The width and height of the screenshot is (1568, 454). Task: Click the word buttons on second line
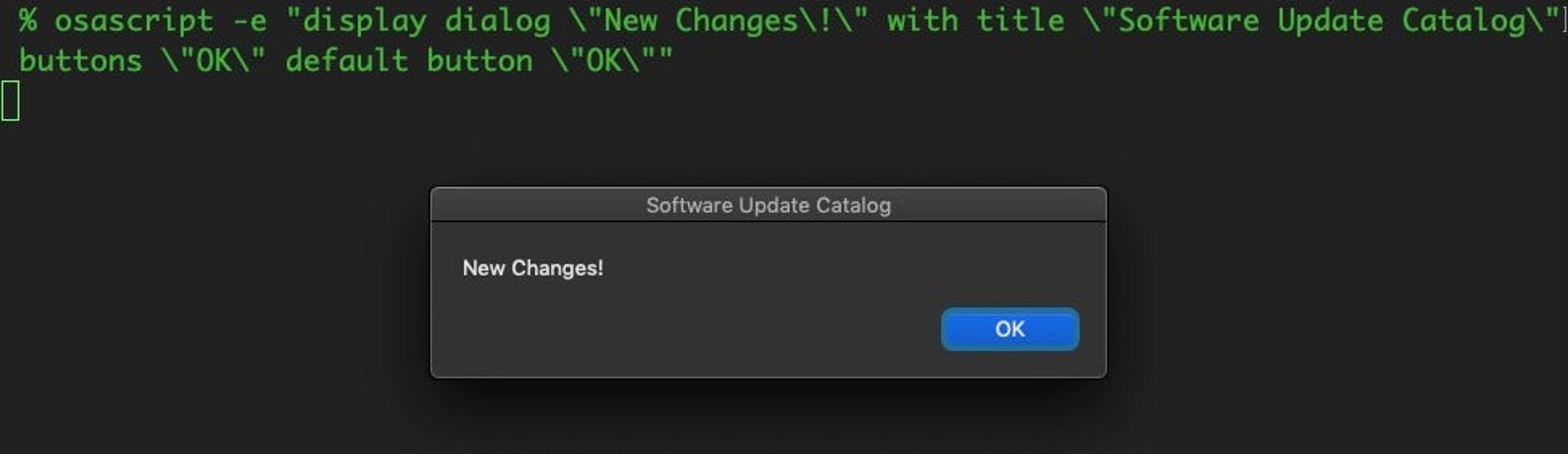(80, 61)
